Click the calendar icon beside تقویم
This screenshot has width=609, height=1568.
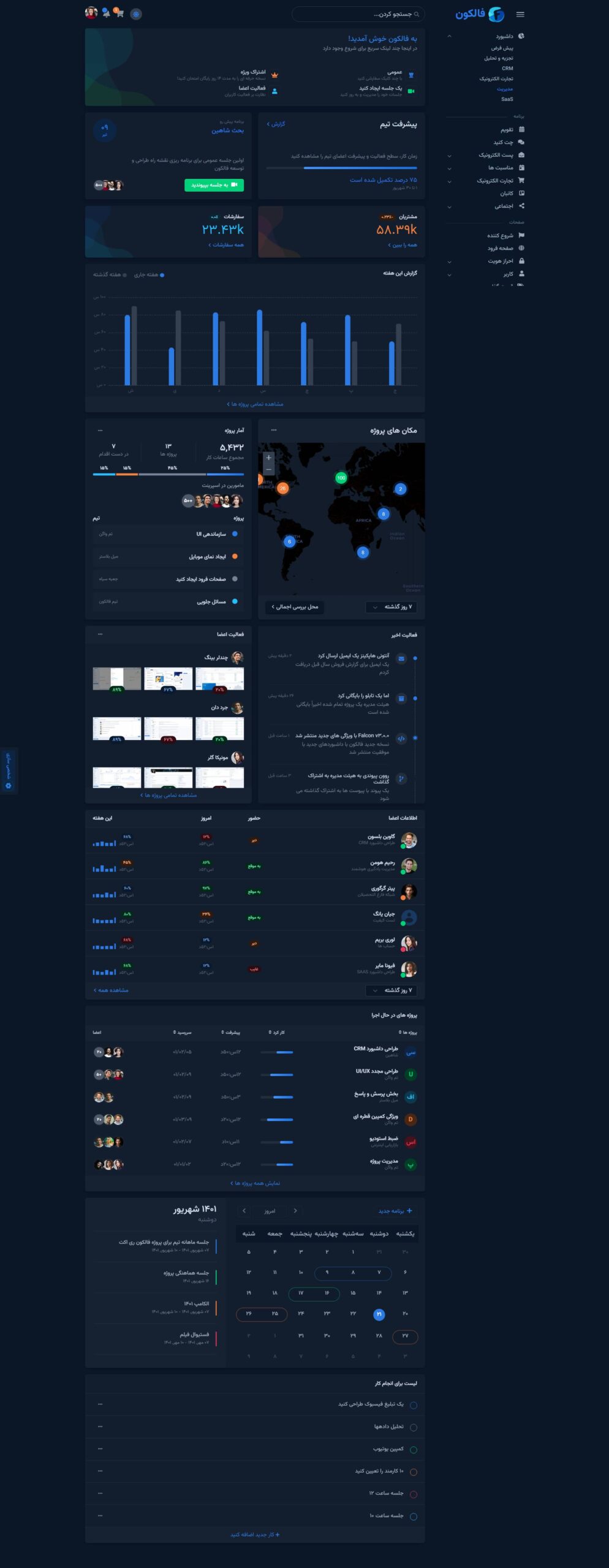[x=521, y=129]
